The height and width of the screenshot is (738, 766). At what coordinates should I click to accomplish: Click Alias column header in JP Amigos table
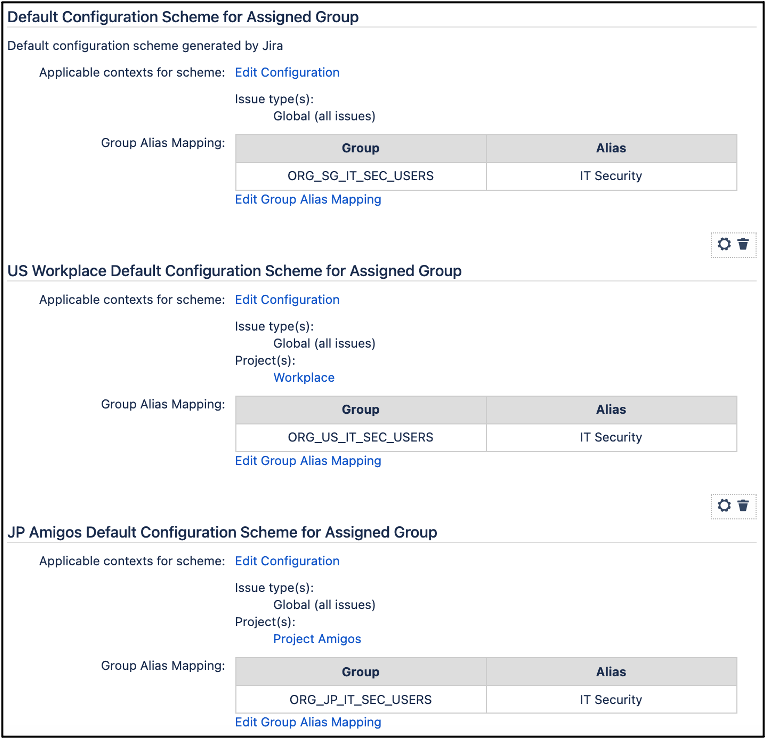(x=611, y=672)
